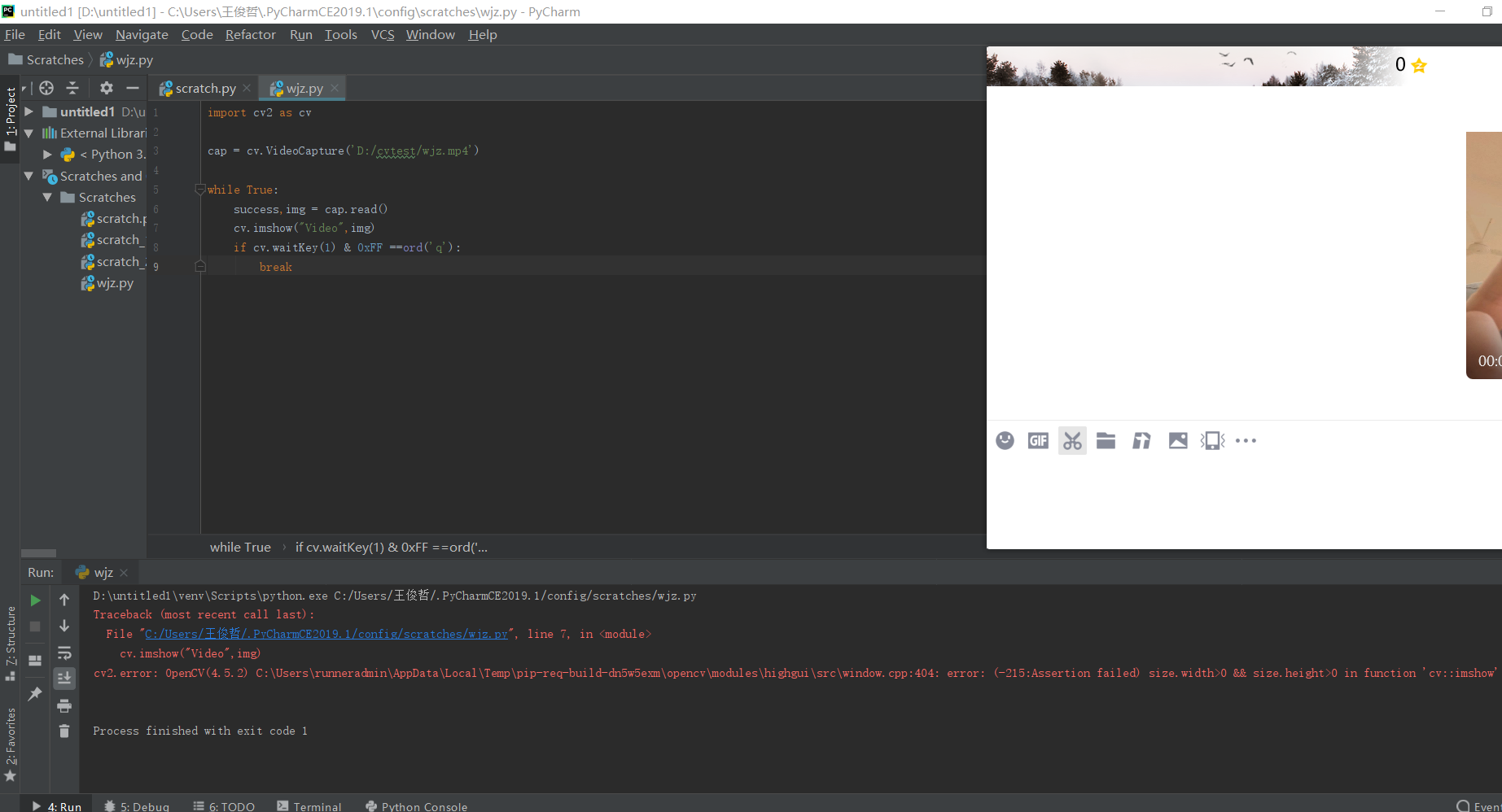Click the GIF icon in chat toolbar
1502x812 pixels.
coord(1038,440)
